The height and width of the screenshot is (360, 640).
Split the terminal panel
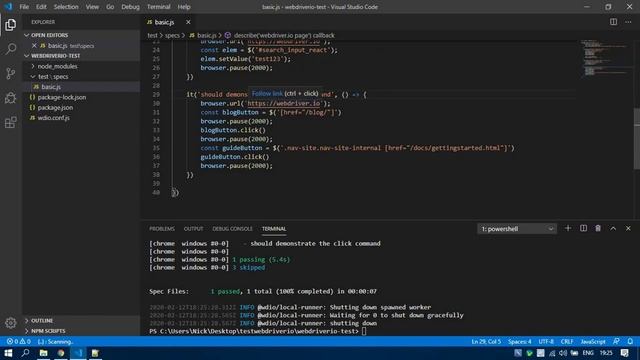(x=583, y=229)
